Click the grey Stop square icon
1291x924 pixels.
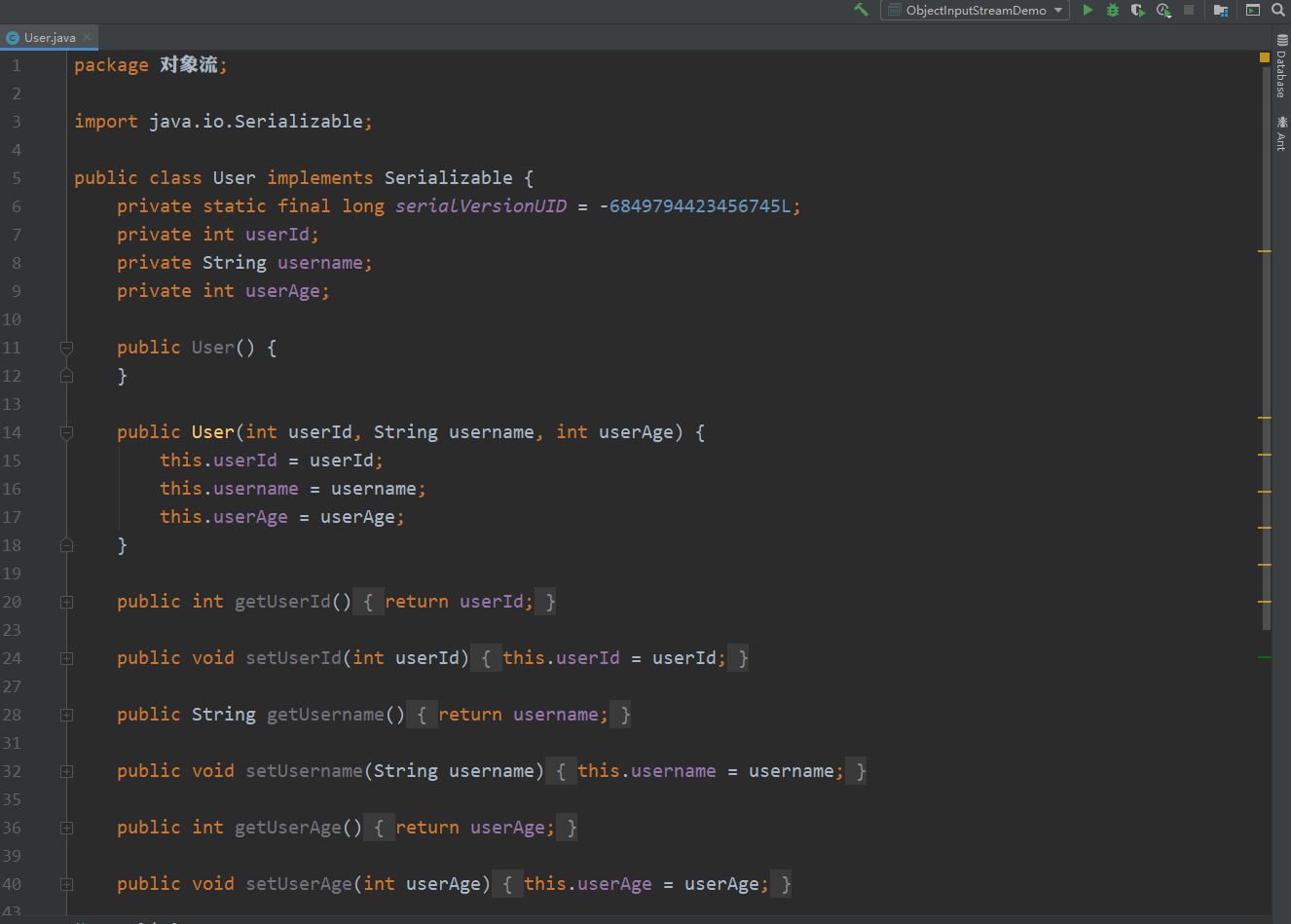pyautogui.click(x=1189, y=10)
